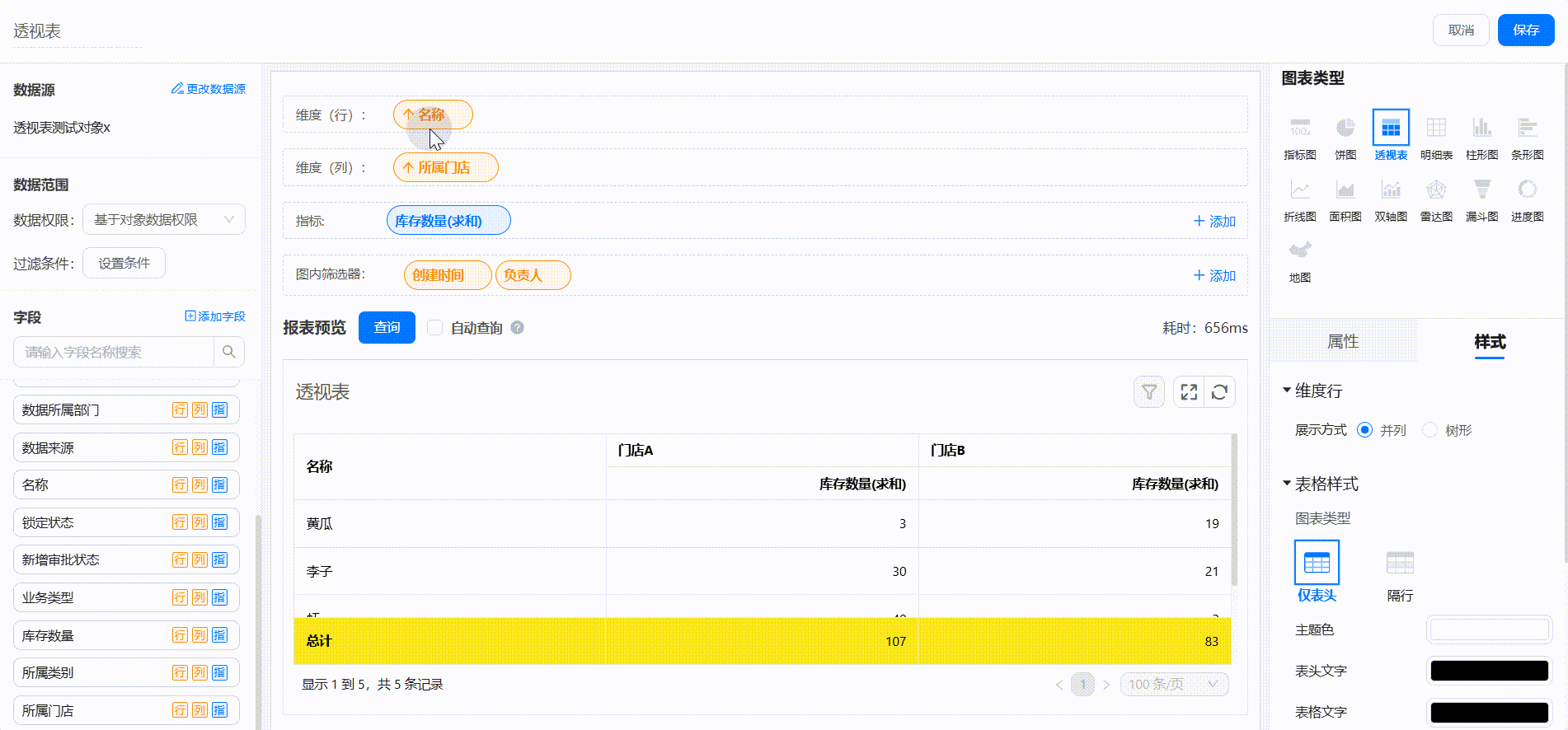
Task: Click the field search magnifier icon
Action: tap(229, 352)
